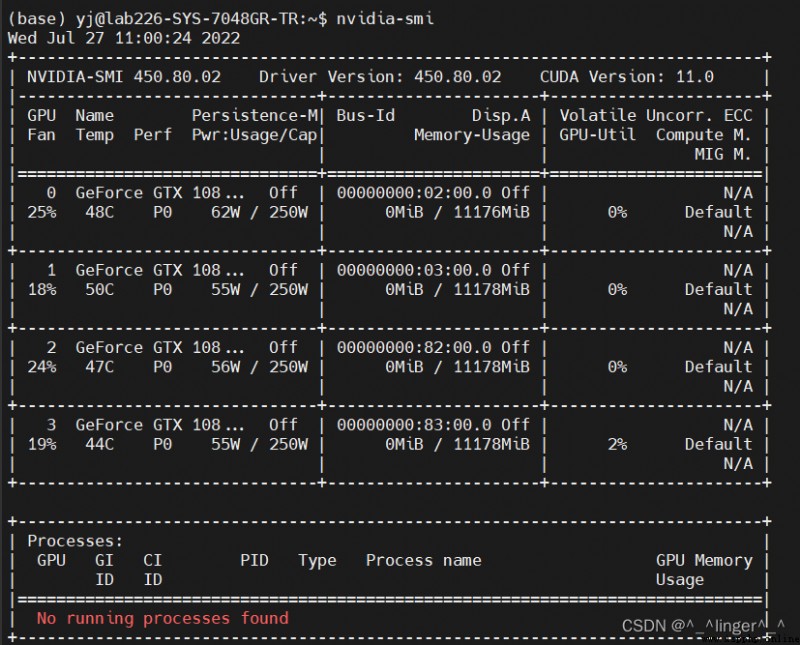
Task: Click bus id 00000000:82:00.0
Action: point(414,348)
